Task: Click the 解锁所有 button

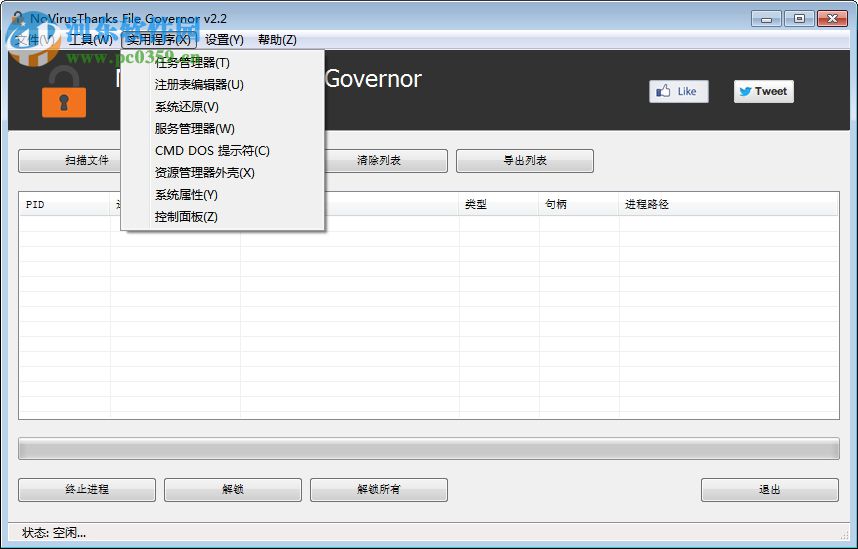Action: click(379, 490)
